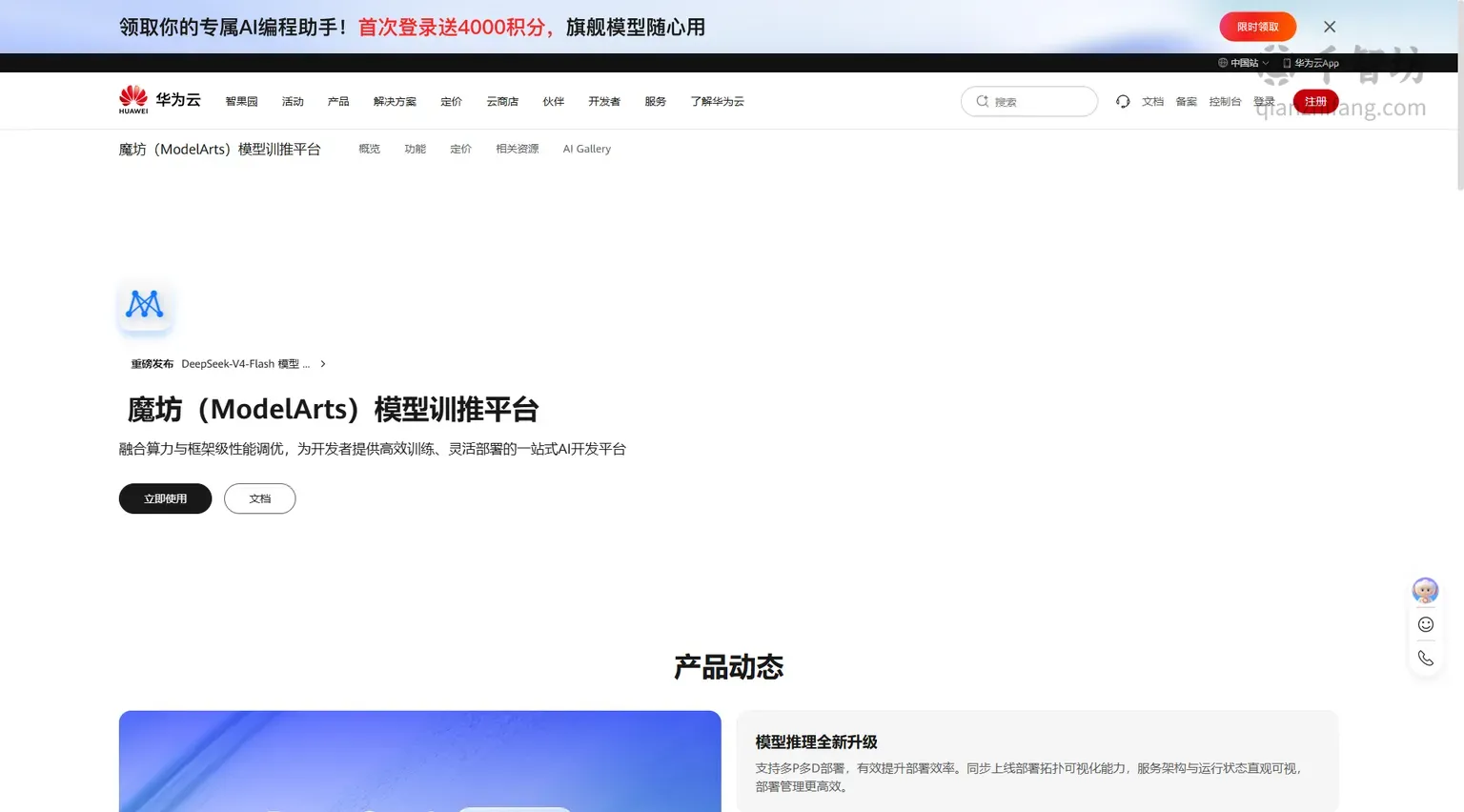Open the 模型推理全新升级 news card
This screenshot has height=812, width=1464.
click(1037, 761)
